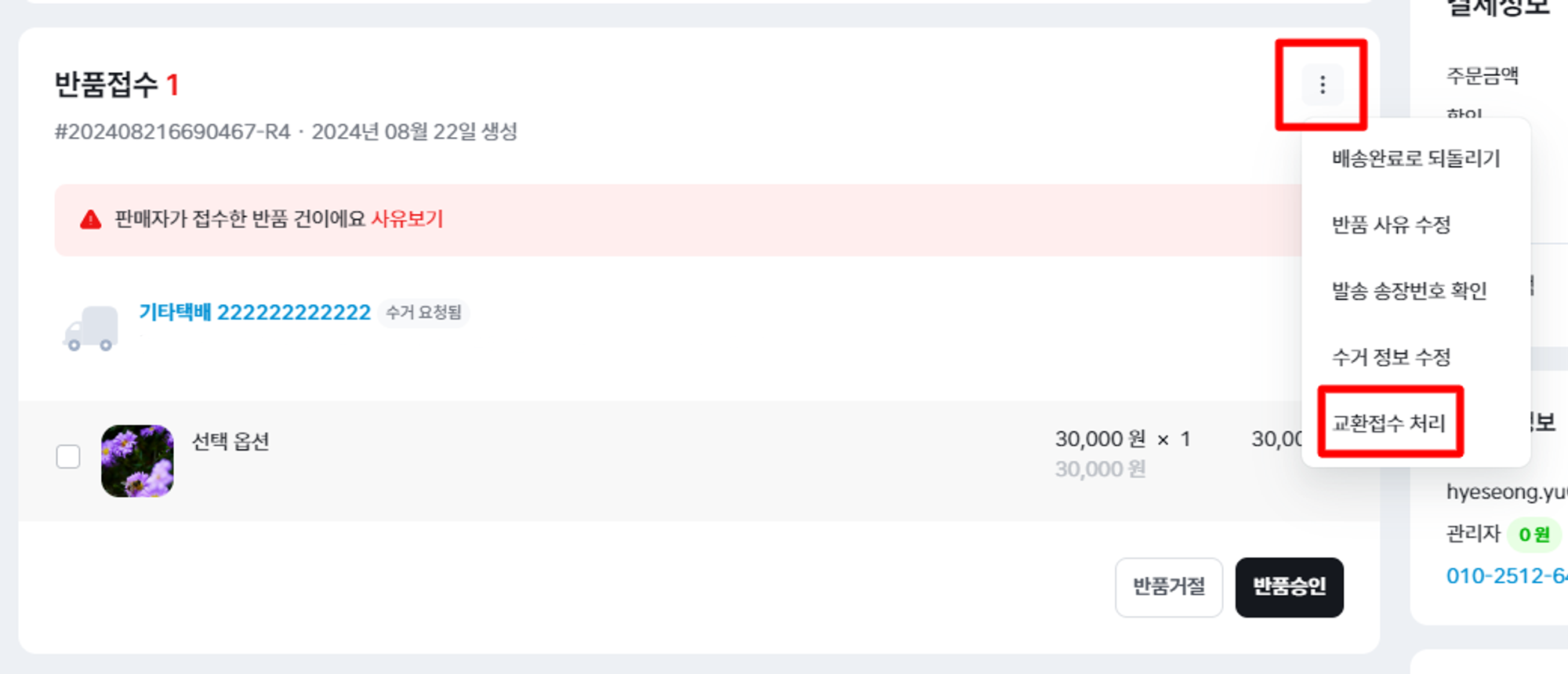1568x674 pixels.
Task: Open the purple flower product thumbnail
Action: 137,461
